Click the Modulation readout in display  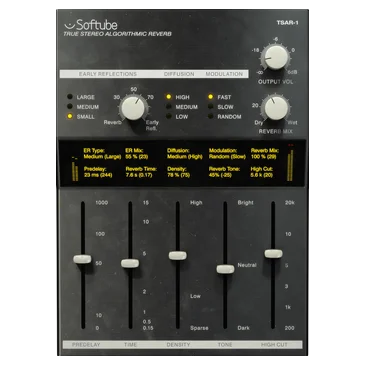tap(227, 154)
